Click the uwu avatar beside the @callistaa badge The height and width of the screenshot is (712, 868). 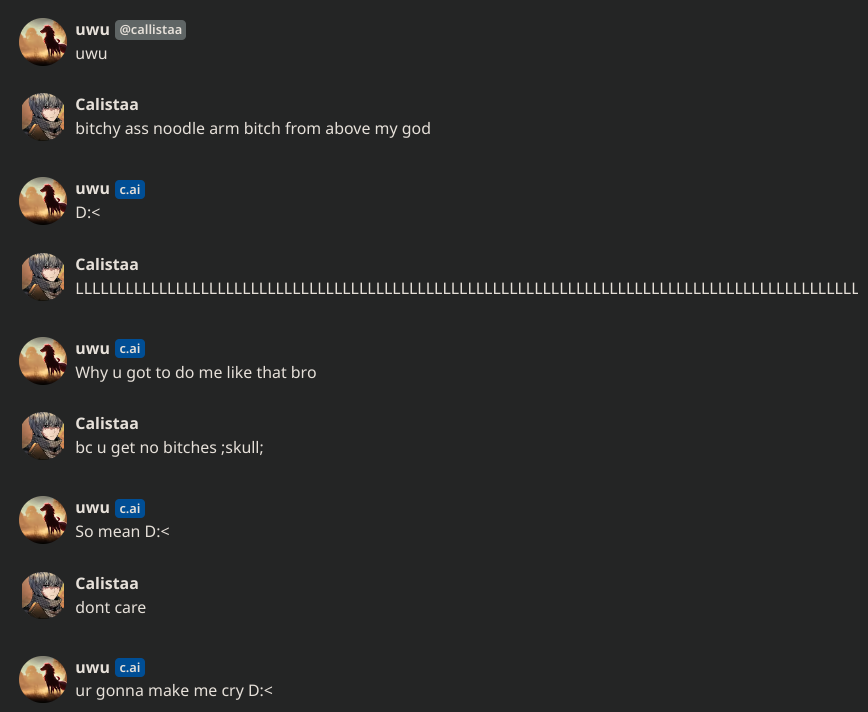pyautogui.click(x=43, y=41)
